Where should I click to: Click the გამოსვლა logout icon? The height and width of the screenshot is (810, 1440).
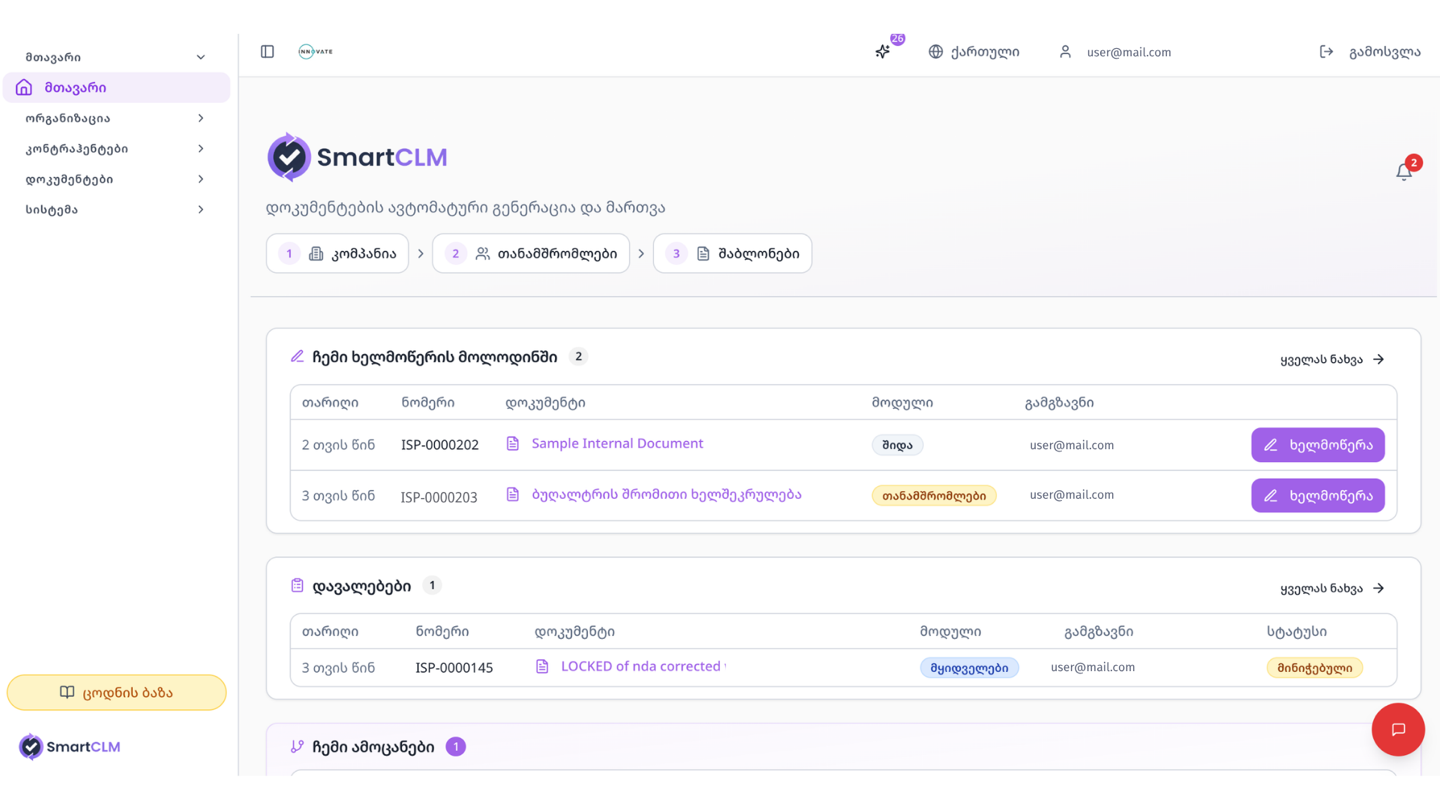(1326, 52)
